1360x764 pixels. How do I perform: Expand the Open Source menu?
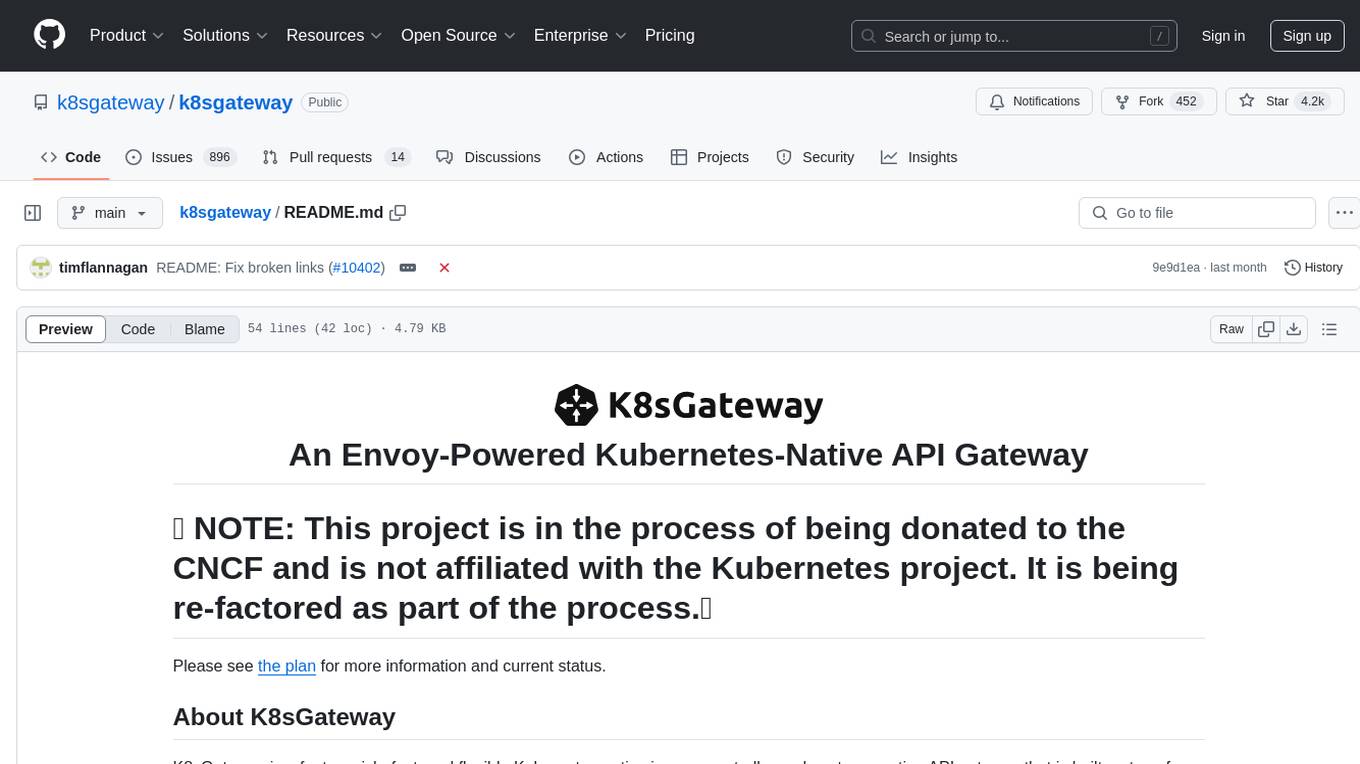[458, 35]
